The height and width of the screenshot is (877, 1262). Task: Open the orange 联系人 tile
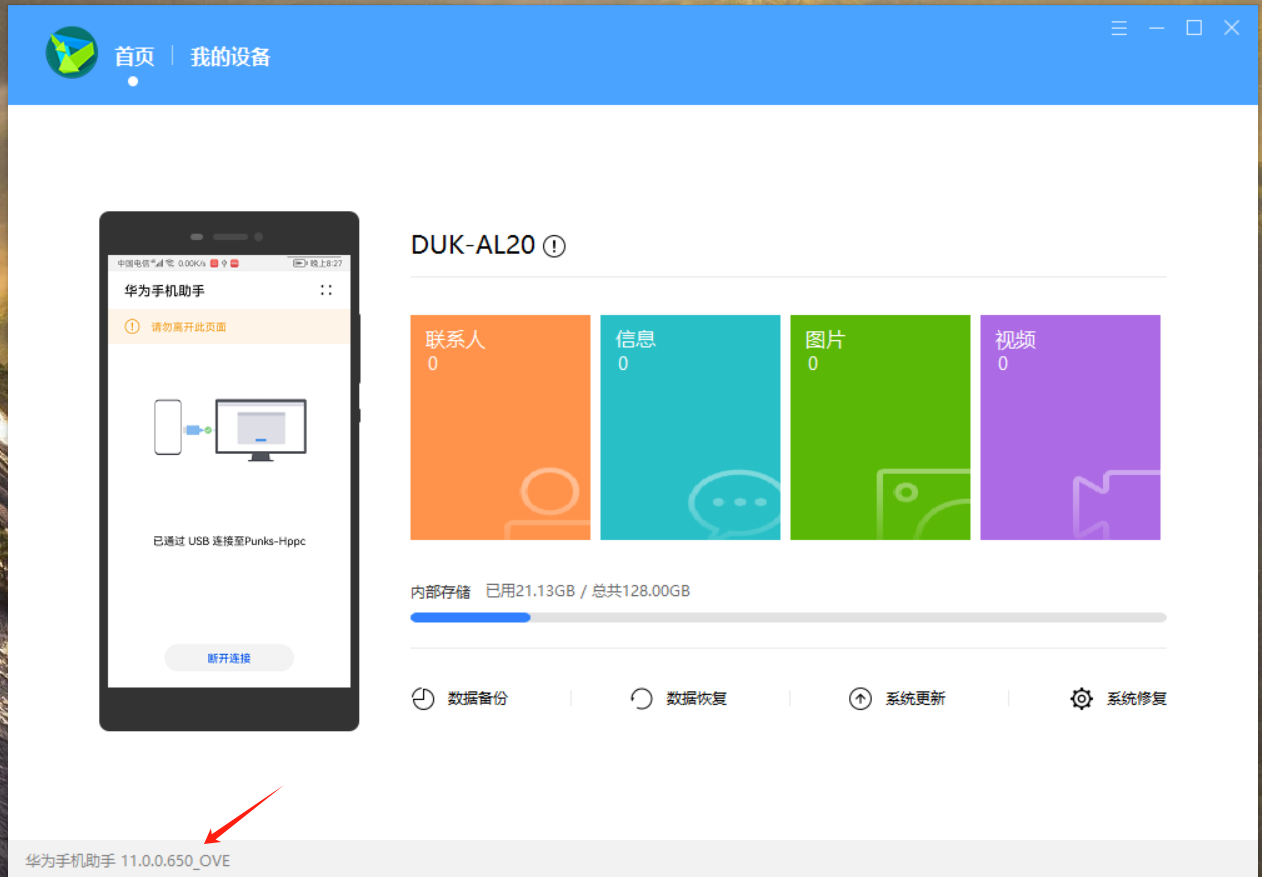click(500, 427)
